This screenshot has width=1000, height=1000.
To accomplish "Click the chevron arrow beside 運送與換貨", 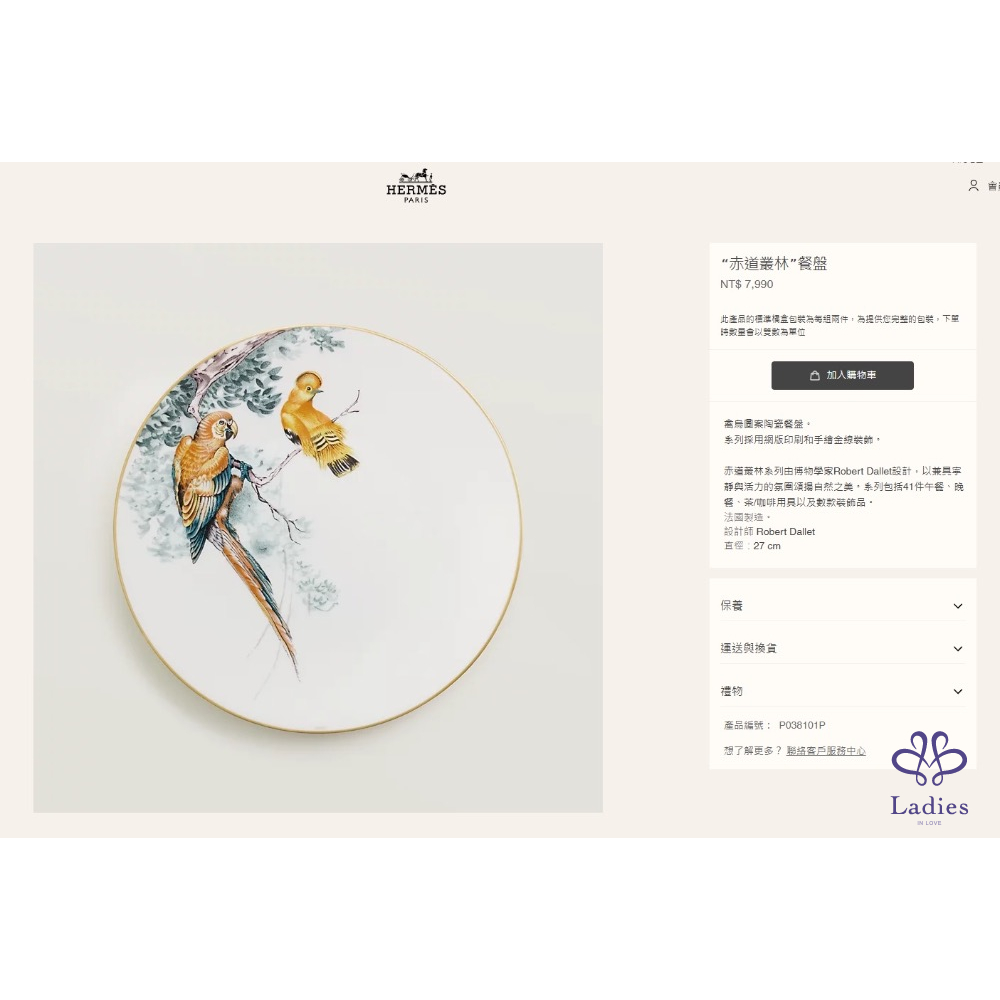I will (957, 649).
